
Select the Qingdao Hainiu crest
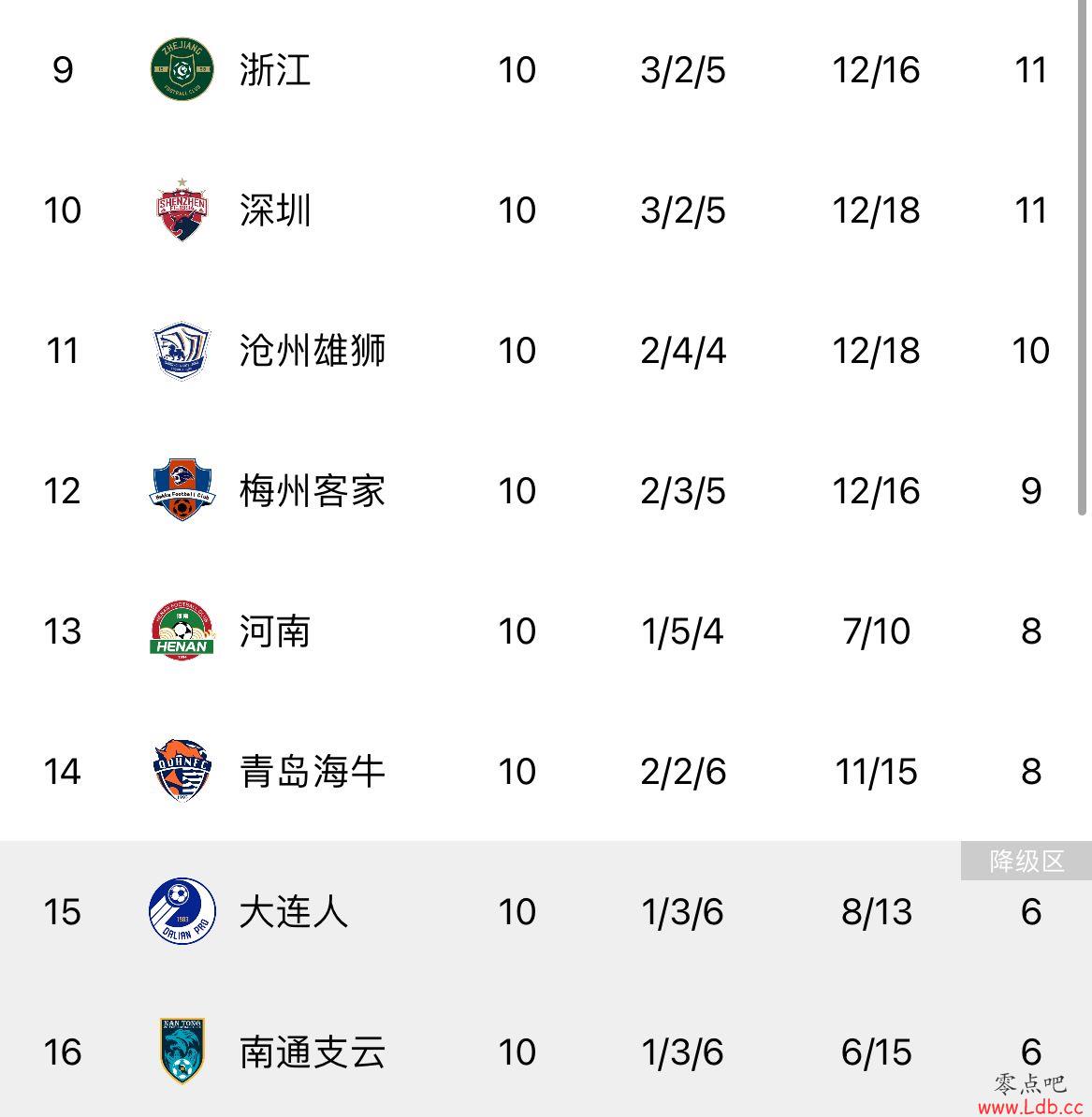click(182, 770)
